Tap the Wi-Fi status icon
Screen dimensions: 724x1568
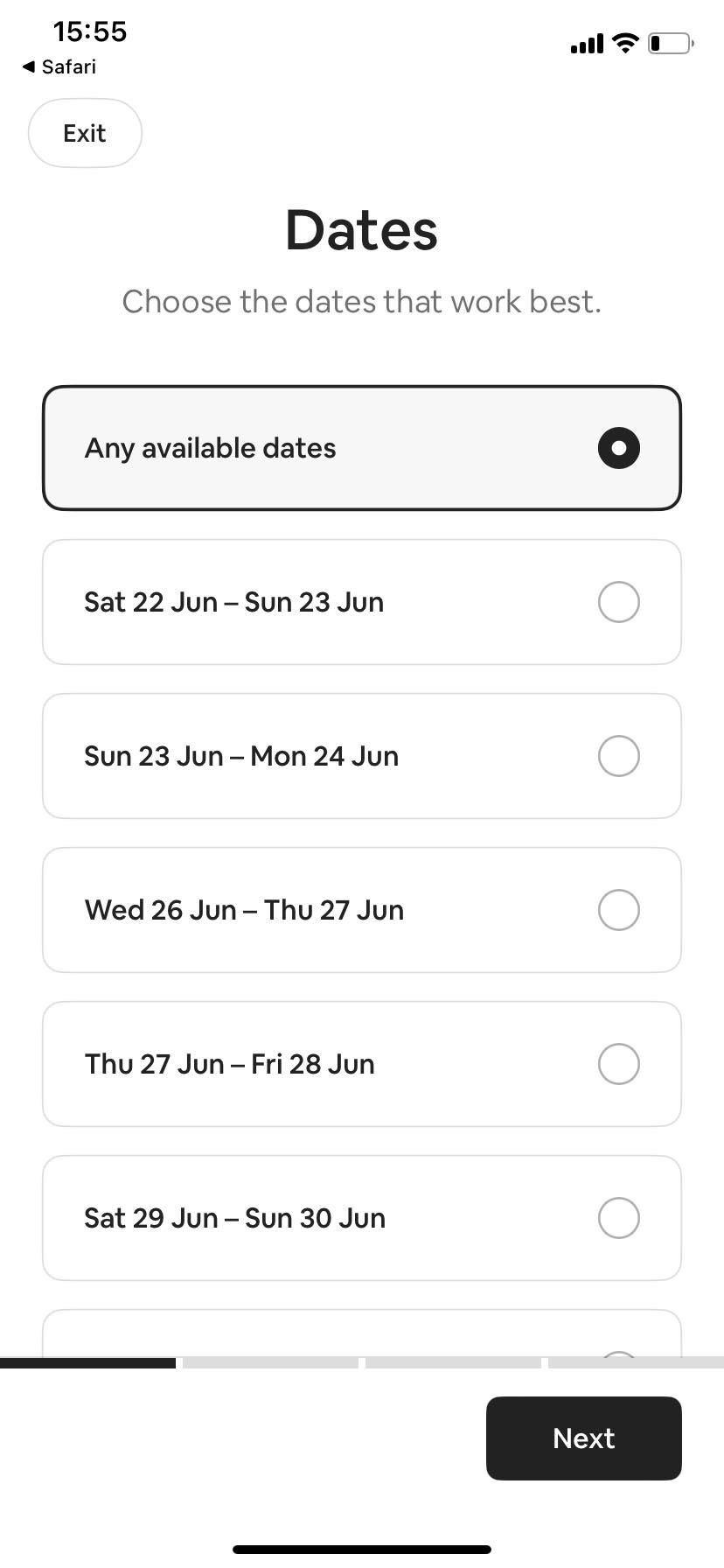point(625,43)
